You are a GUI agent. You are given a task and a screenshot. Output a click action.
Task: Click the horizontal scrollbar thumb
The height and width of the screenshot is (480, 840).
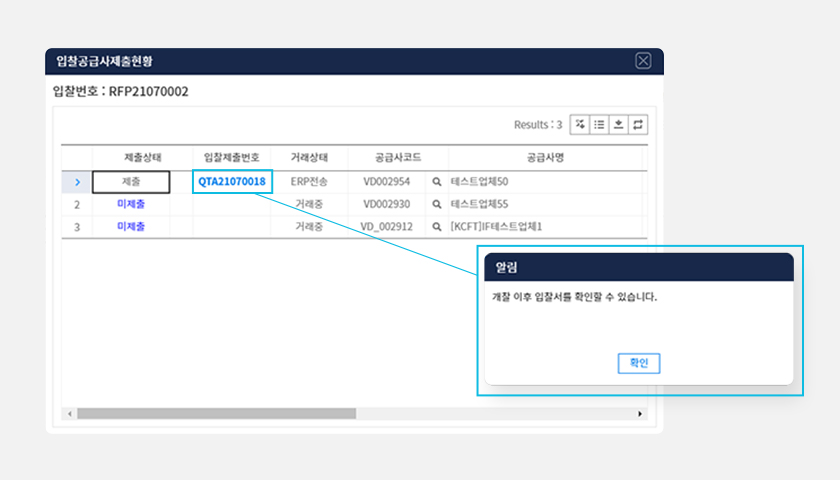coord(215,413)
